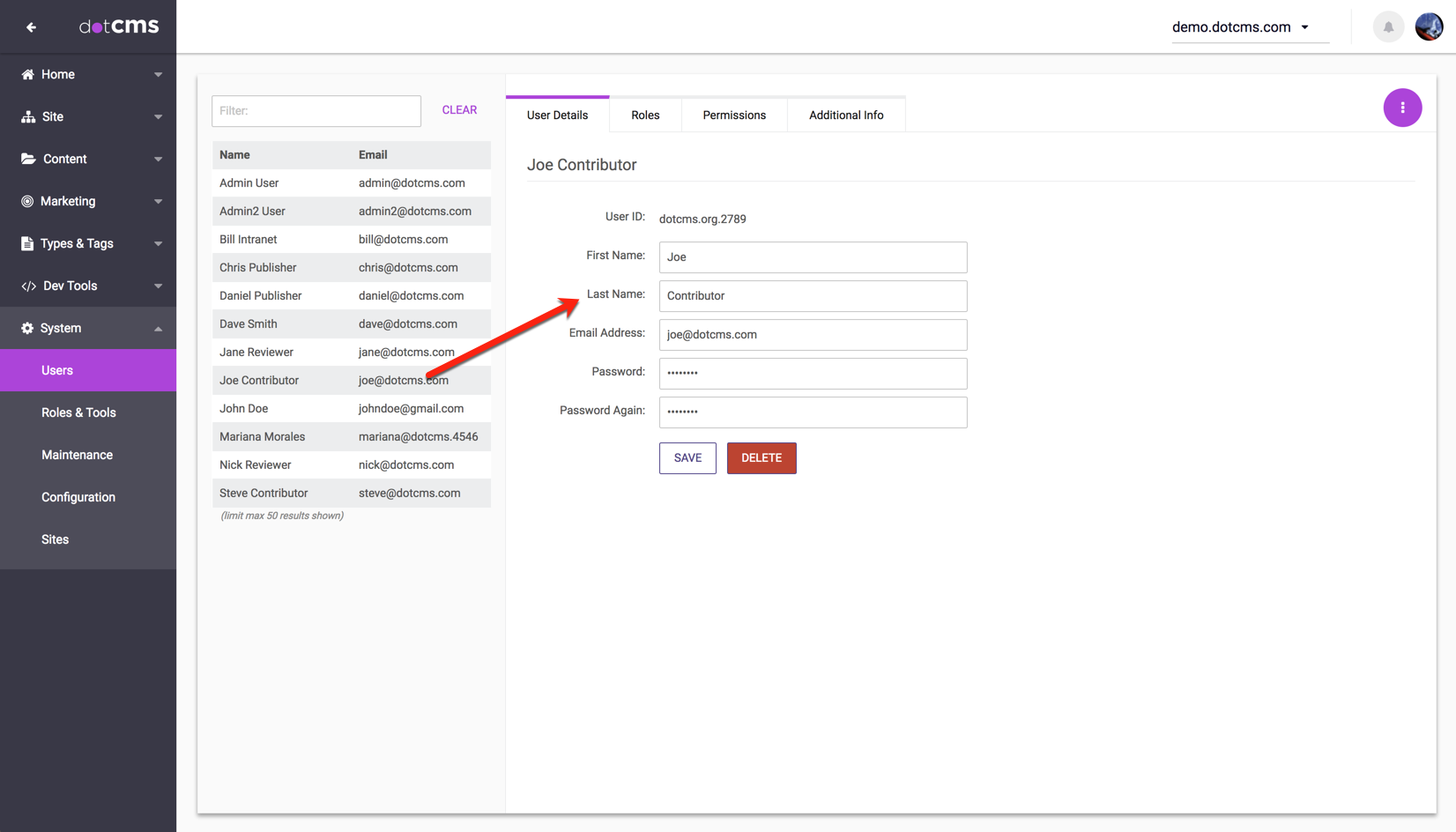Click the Marketing target icon
1456x832 pixels.
(28, 202)
